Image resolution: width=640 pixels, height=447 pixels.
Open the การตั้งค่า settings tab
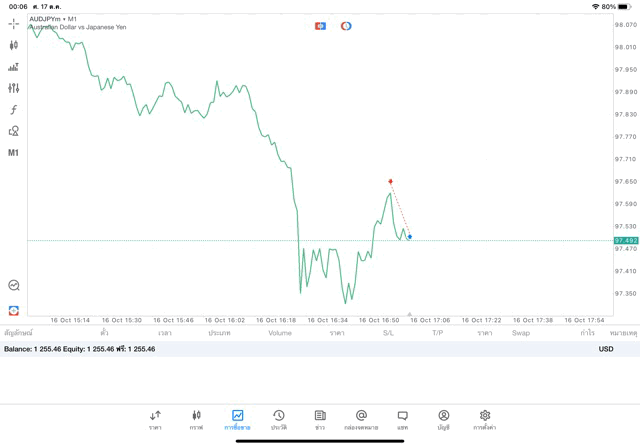pyautogui.click(x=485, y=419)
